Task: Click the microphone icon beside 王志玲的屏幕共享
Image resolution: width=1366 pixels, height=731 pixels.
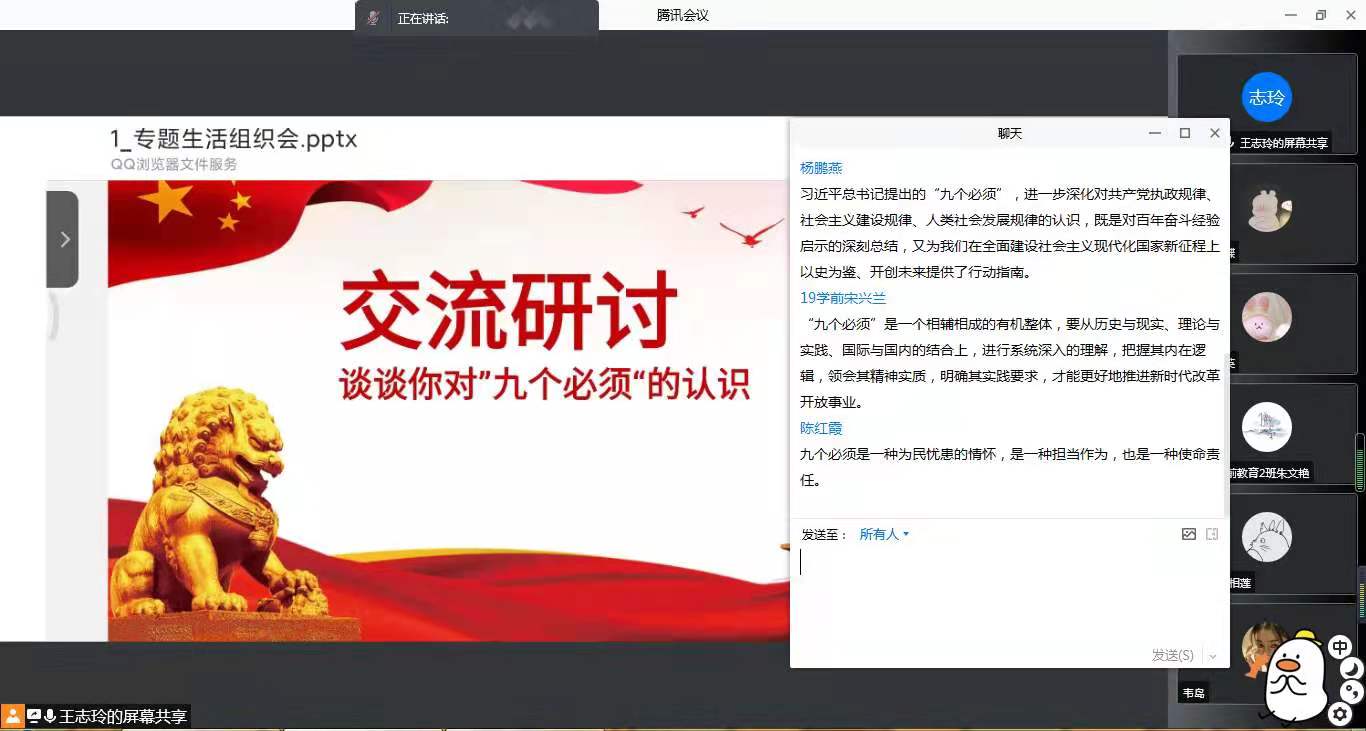Action: point(50,716)
